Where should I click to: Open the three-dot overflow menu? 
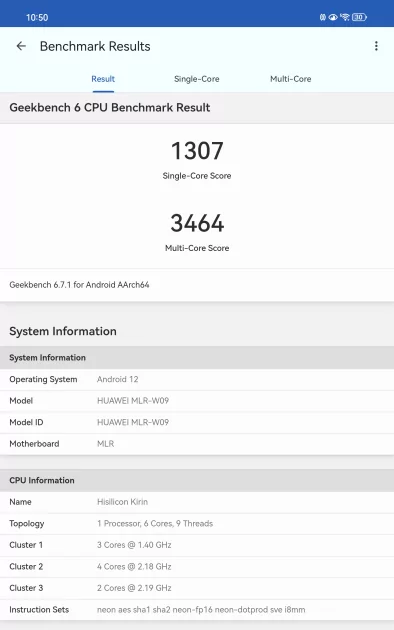pyautogui.click(x=376, y=46)
